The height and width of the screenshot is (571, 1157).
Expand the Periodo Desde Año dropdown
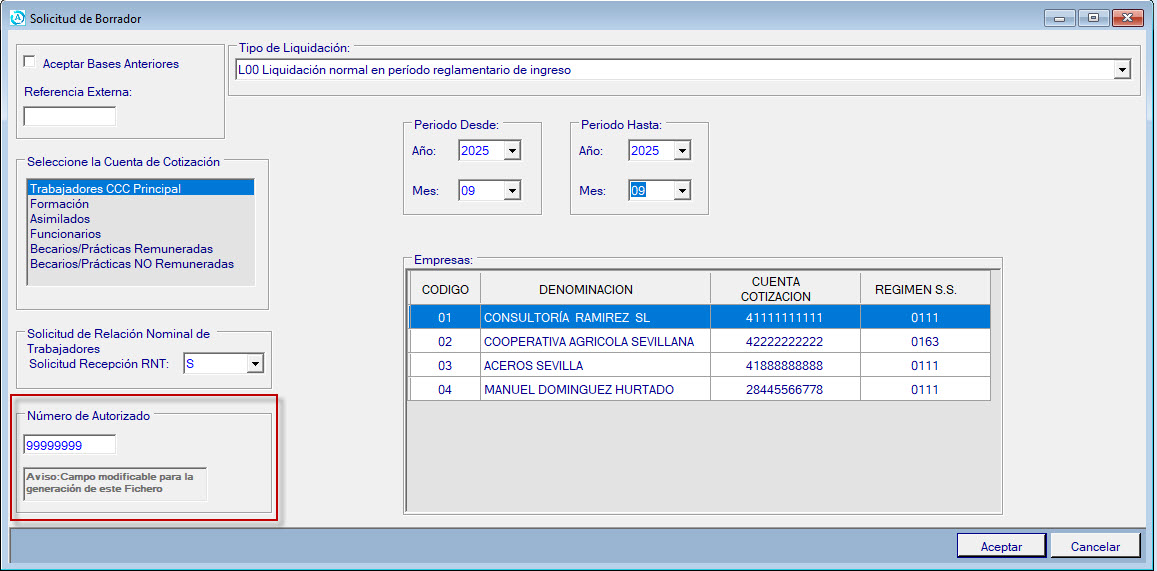tap(512, 151)
